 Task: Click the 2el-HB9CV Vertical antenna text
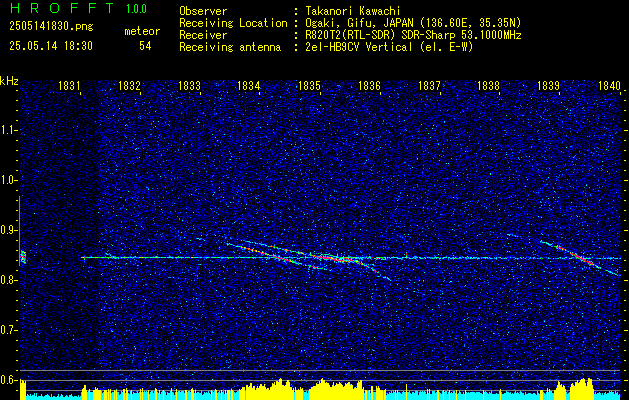(x=389, y=47)
